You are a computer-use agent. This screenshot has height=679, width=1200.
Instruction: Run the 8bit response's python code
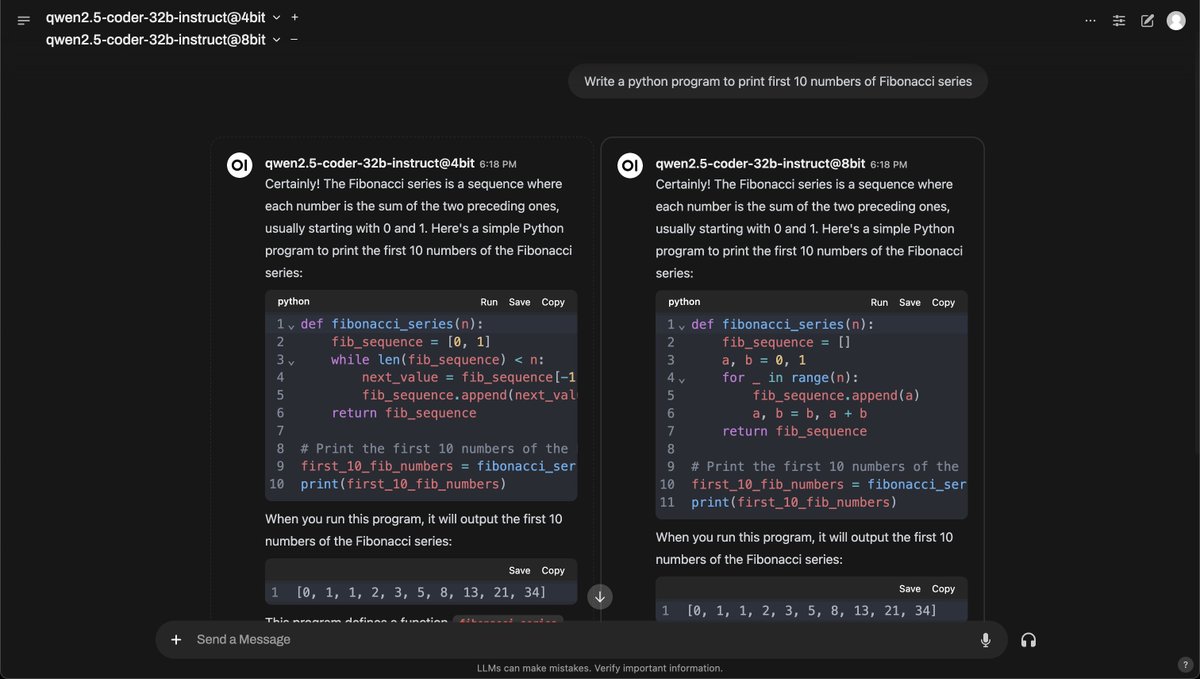pyautogui.click(x=879, y=302)
